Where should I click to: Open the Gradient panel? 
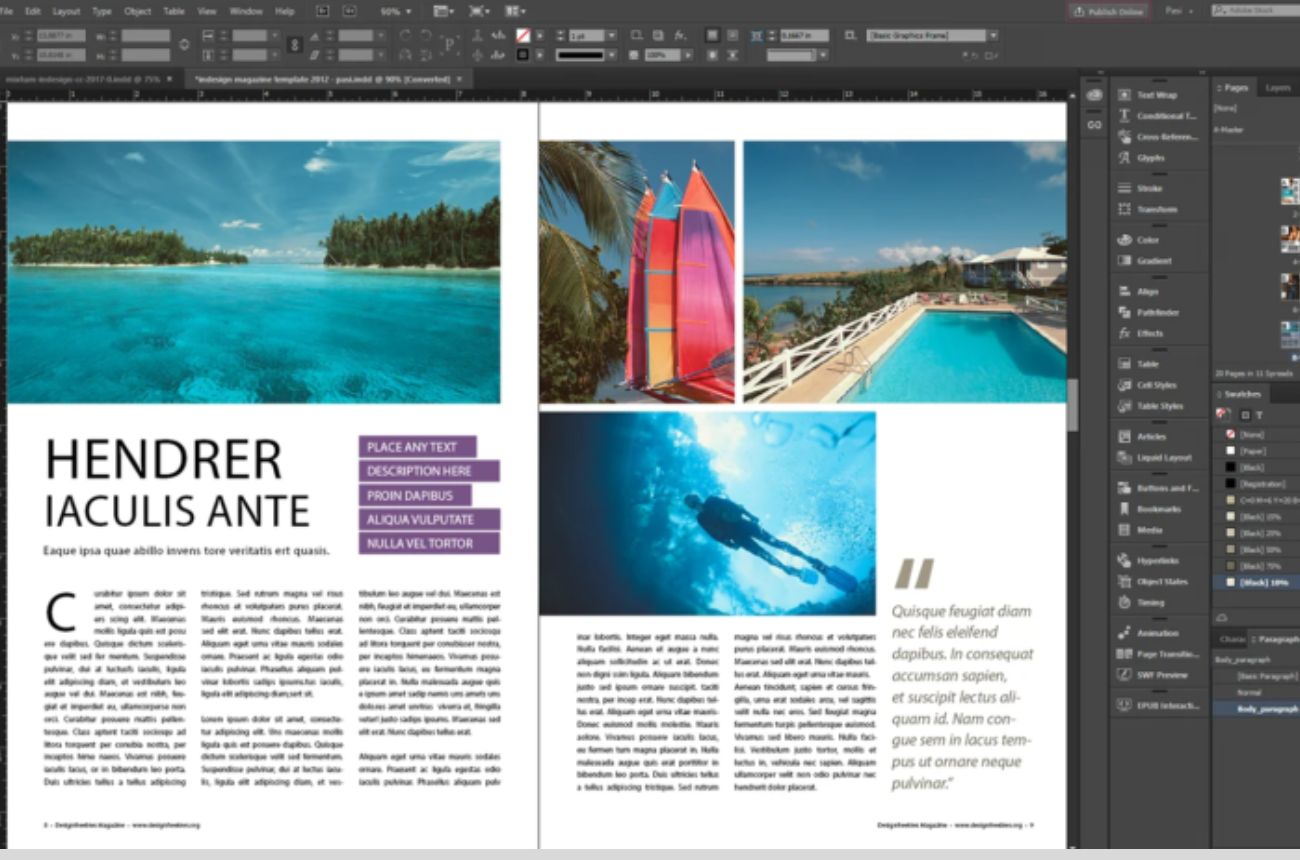(1153, 261)
